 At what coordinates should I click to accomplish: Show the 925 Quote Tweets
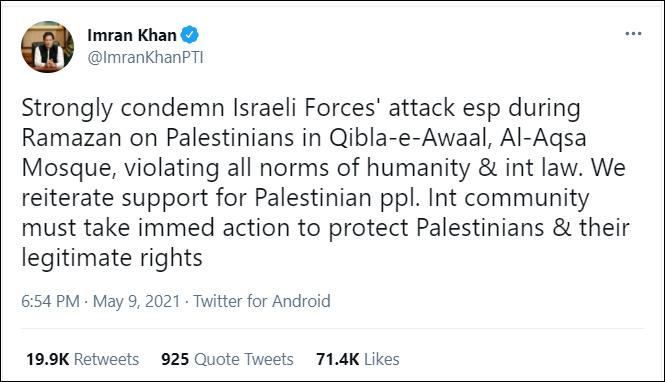click(227, 359)
